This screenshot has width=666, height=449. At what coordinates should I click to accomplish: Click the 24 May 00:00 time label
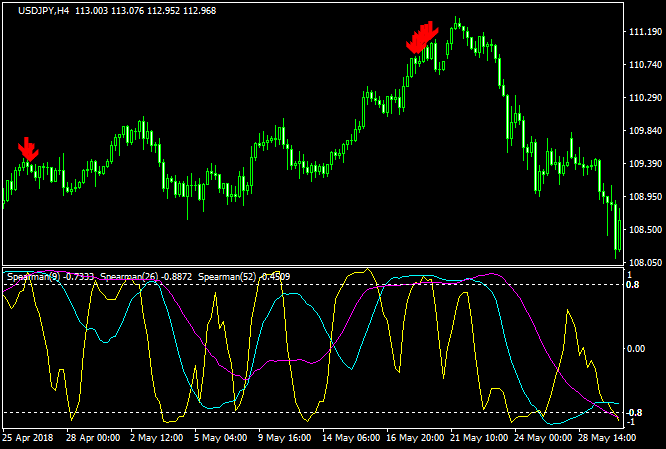pyautogui.click(x=543, y=438)
